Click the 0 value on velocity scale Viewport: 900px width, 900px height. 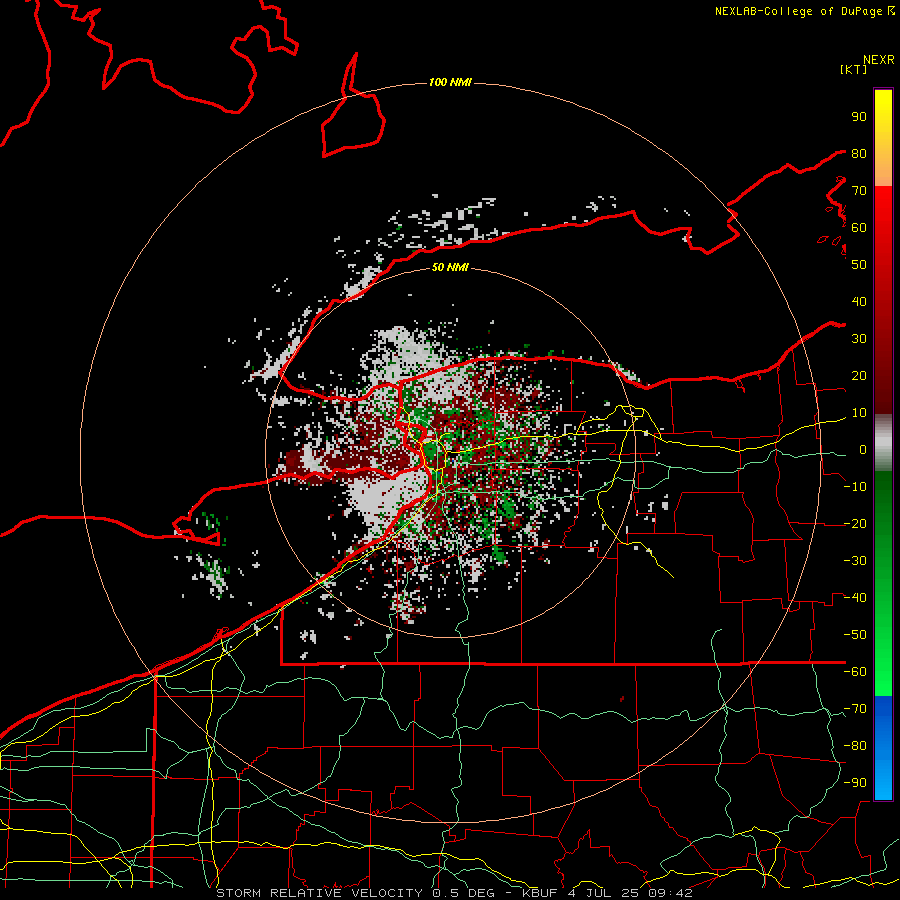863,450
